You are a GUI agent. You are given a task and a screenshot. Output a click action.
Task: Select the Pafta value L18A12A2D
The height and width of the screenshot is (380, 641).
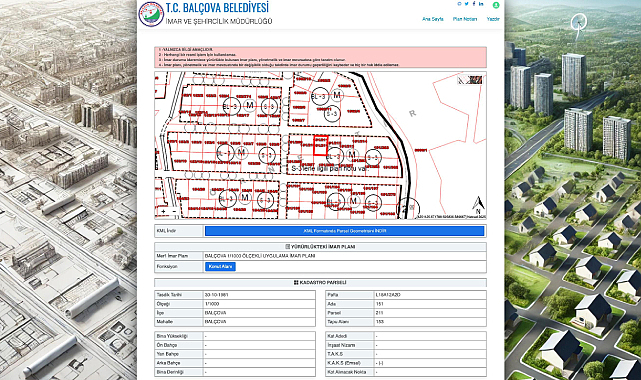[388, 295]
